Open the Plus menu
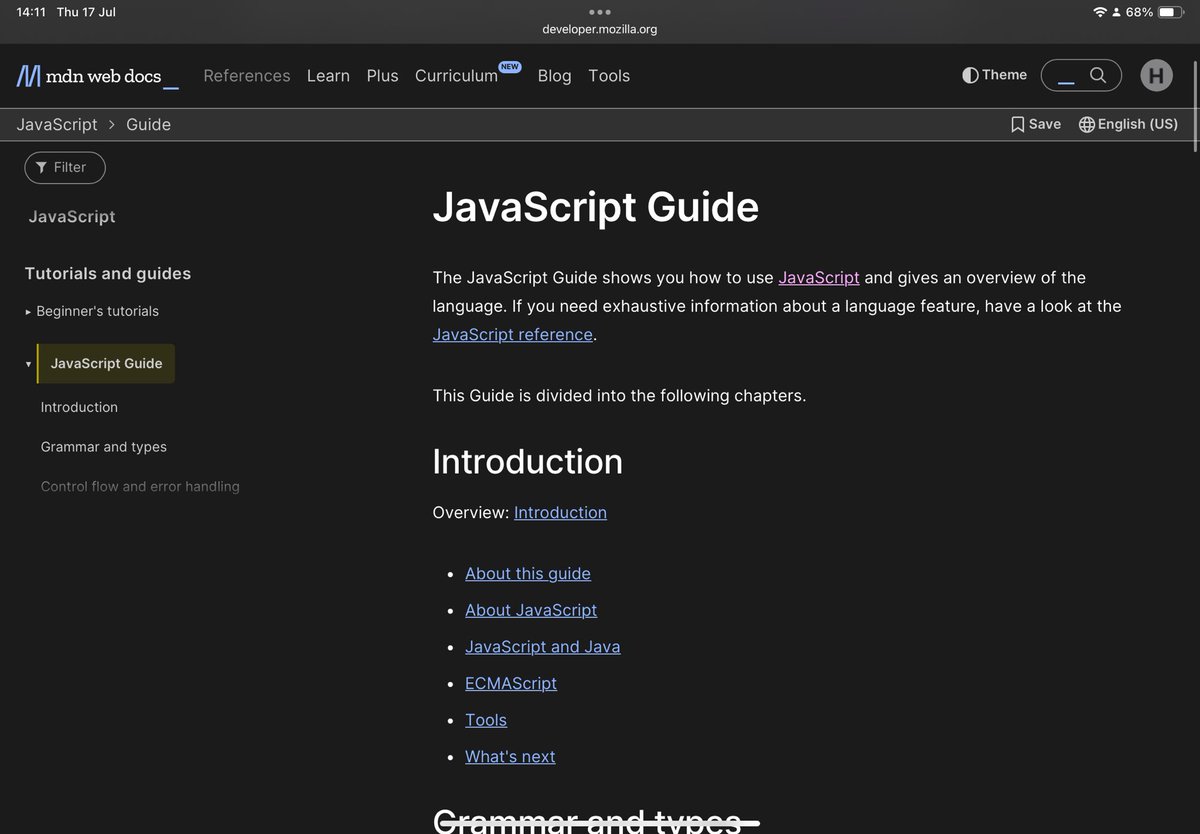 382,76
